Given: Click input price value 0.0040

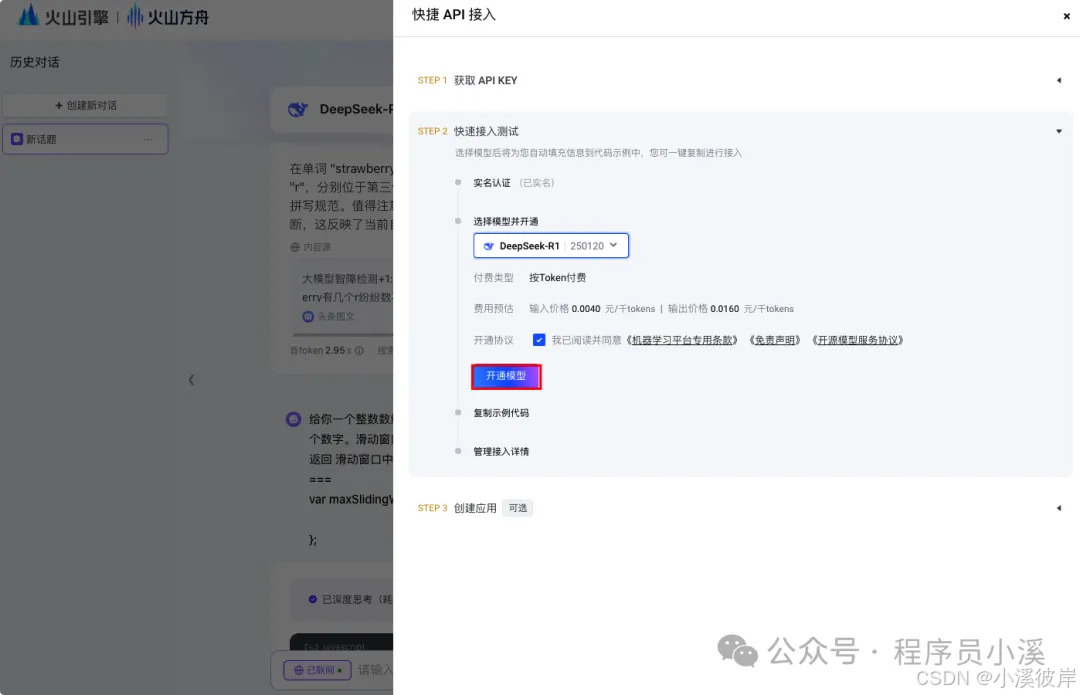Looking at the screenshot, I should point(586,309).
